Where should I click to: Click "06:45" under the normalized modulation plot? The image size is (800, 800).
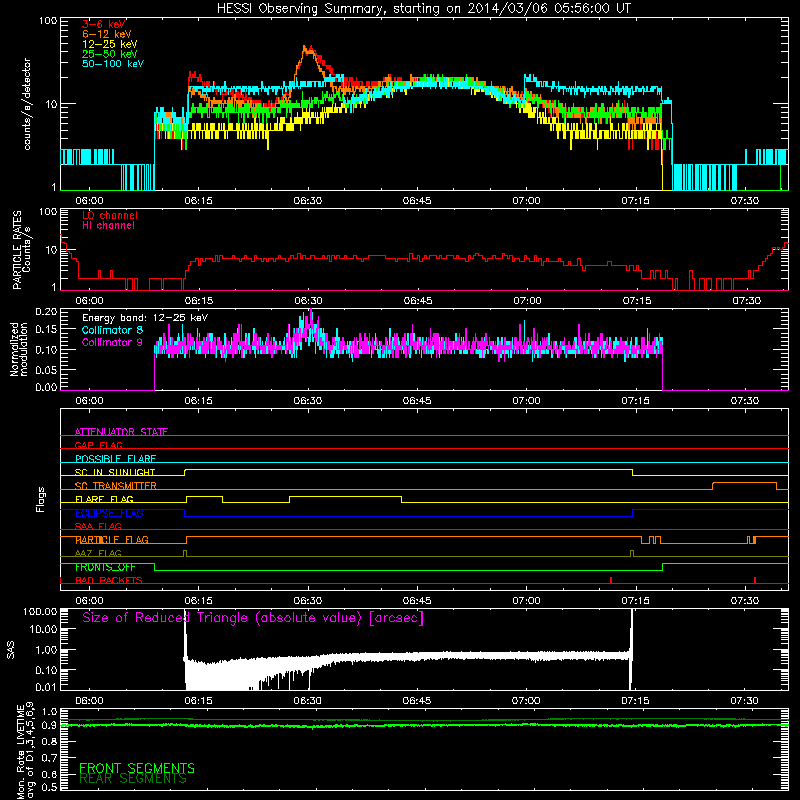click(x=417, y=401)
